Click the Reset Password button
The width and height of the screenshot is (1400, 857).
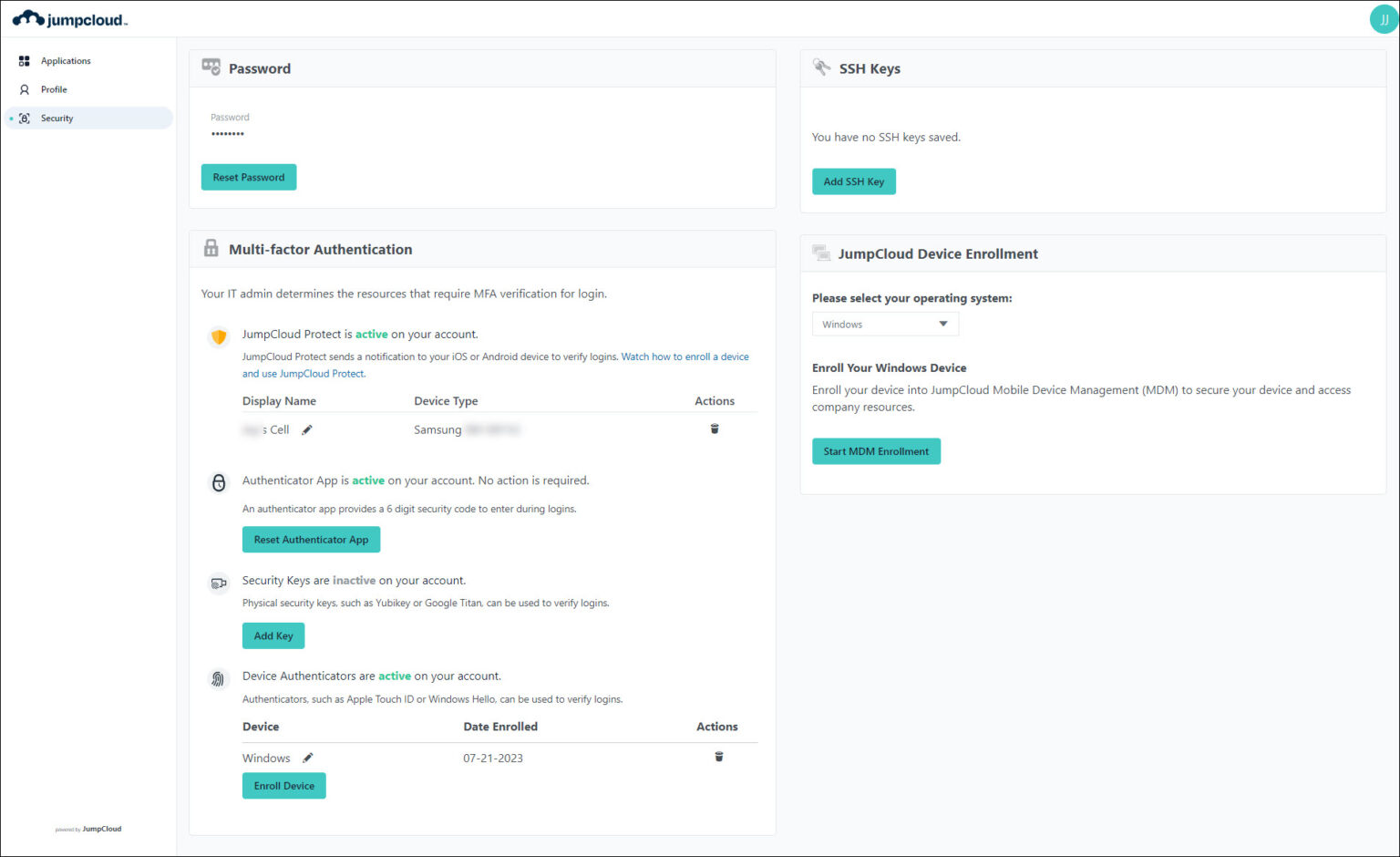[x=248, y=177]
